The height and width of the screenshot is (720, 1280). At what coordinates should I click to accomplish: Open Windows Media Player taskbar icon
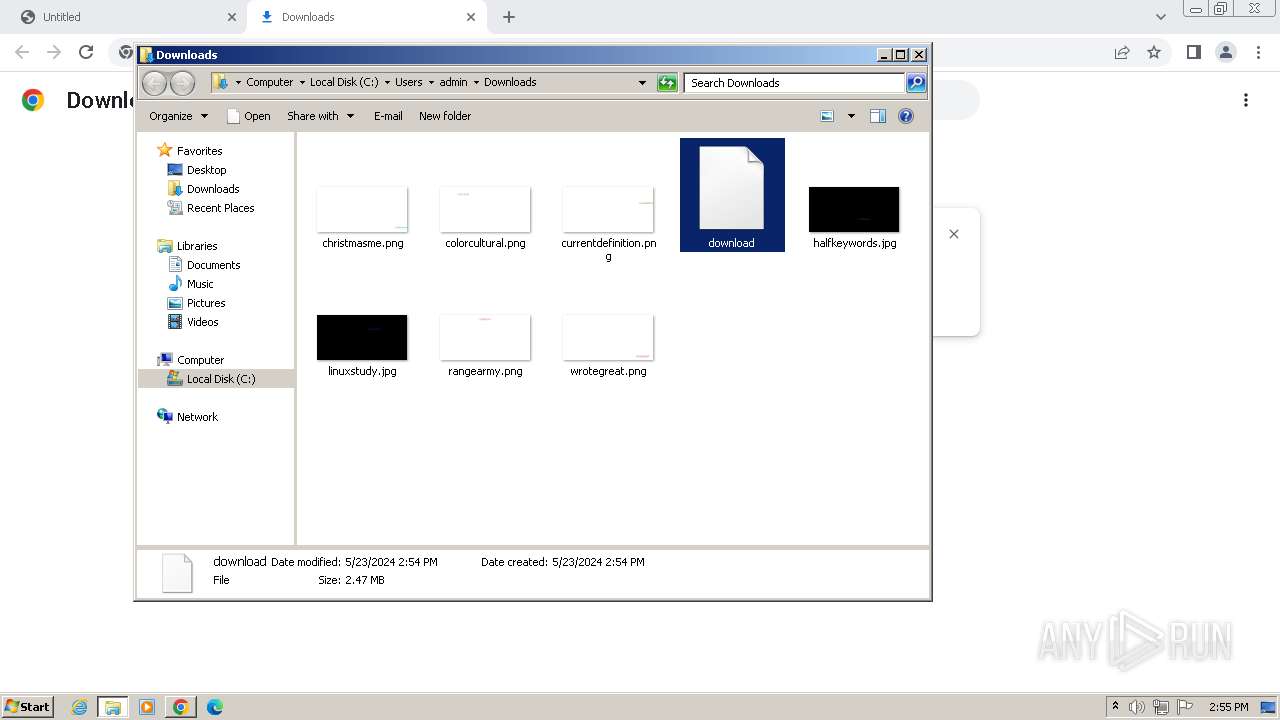tap(147, 707)
